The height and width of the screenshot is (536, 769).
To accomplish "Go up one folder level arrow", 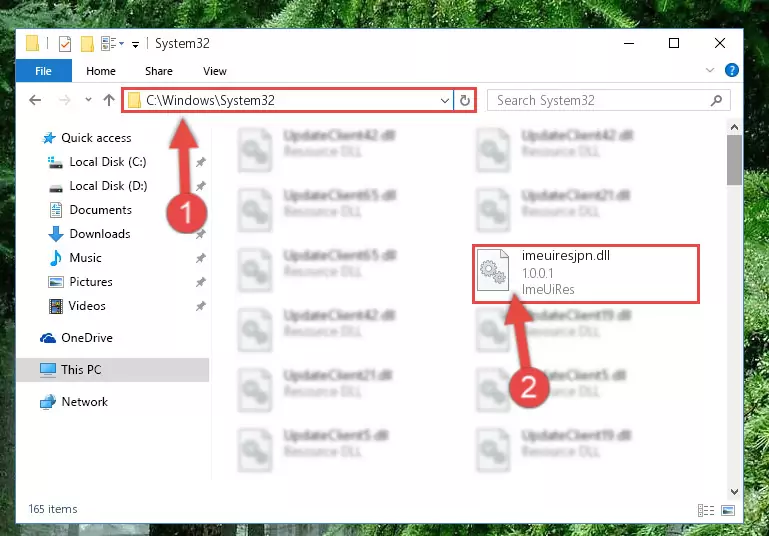I will [x=109, y=100].
